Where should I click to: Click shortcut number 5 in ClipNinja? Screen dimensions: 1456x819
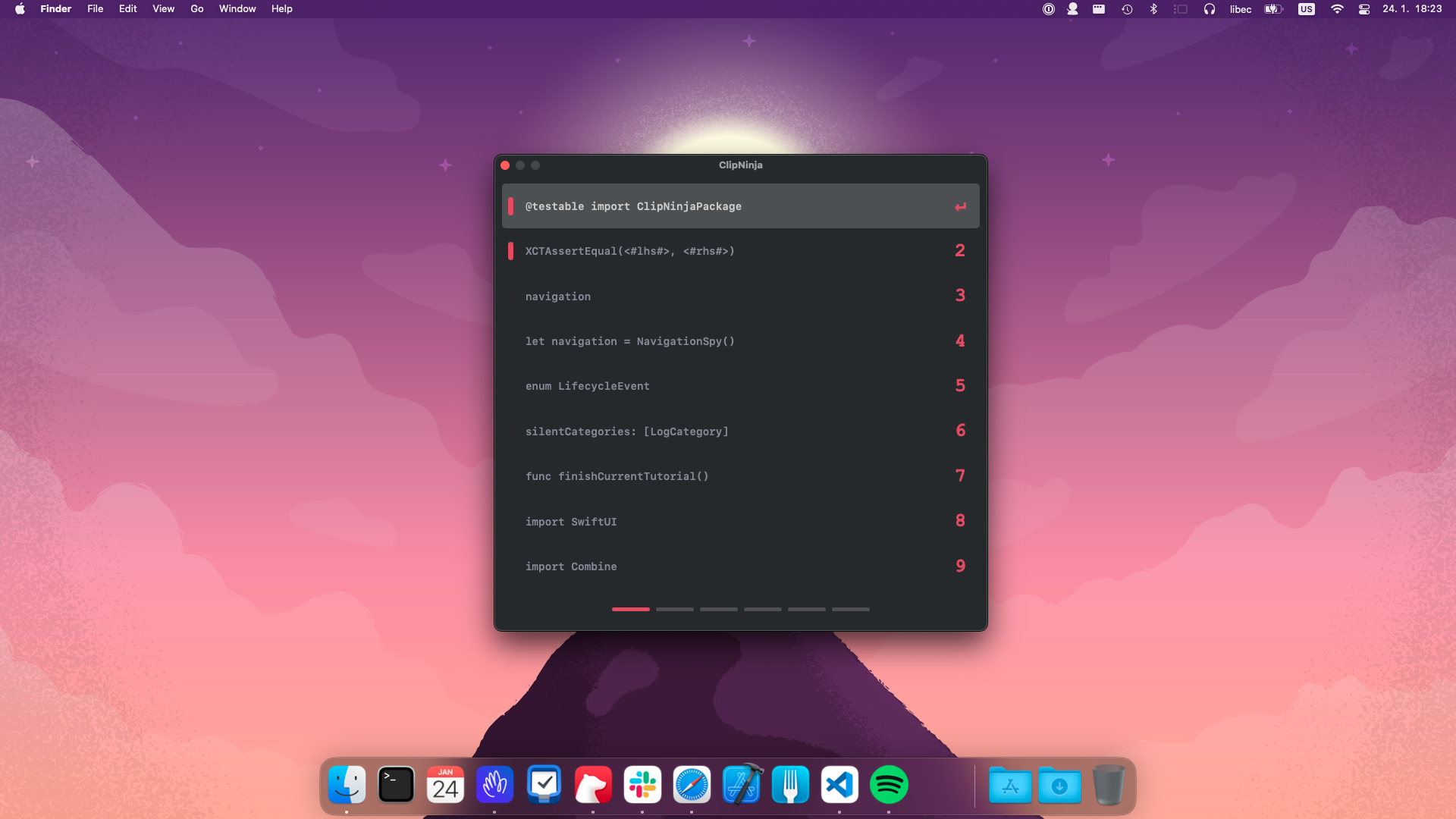tap(960, 386)
